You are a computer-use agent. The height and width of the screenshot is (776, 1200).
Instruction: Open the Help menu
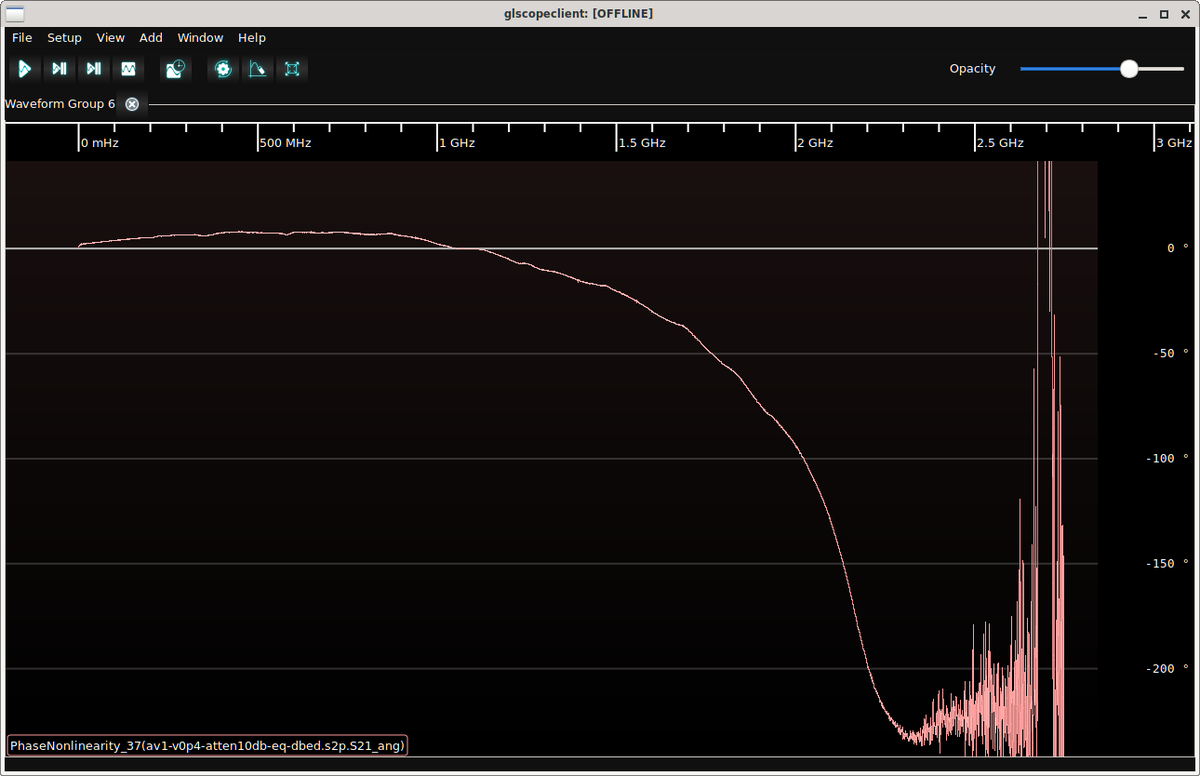click(252, 38)
